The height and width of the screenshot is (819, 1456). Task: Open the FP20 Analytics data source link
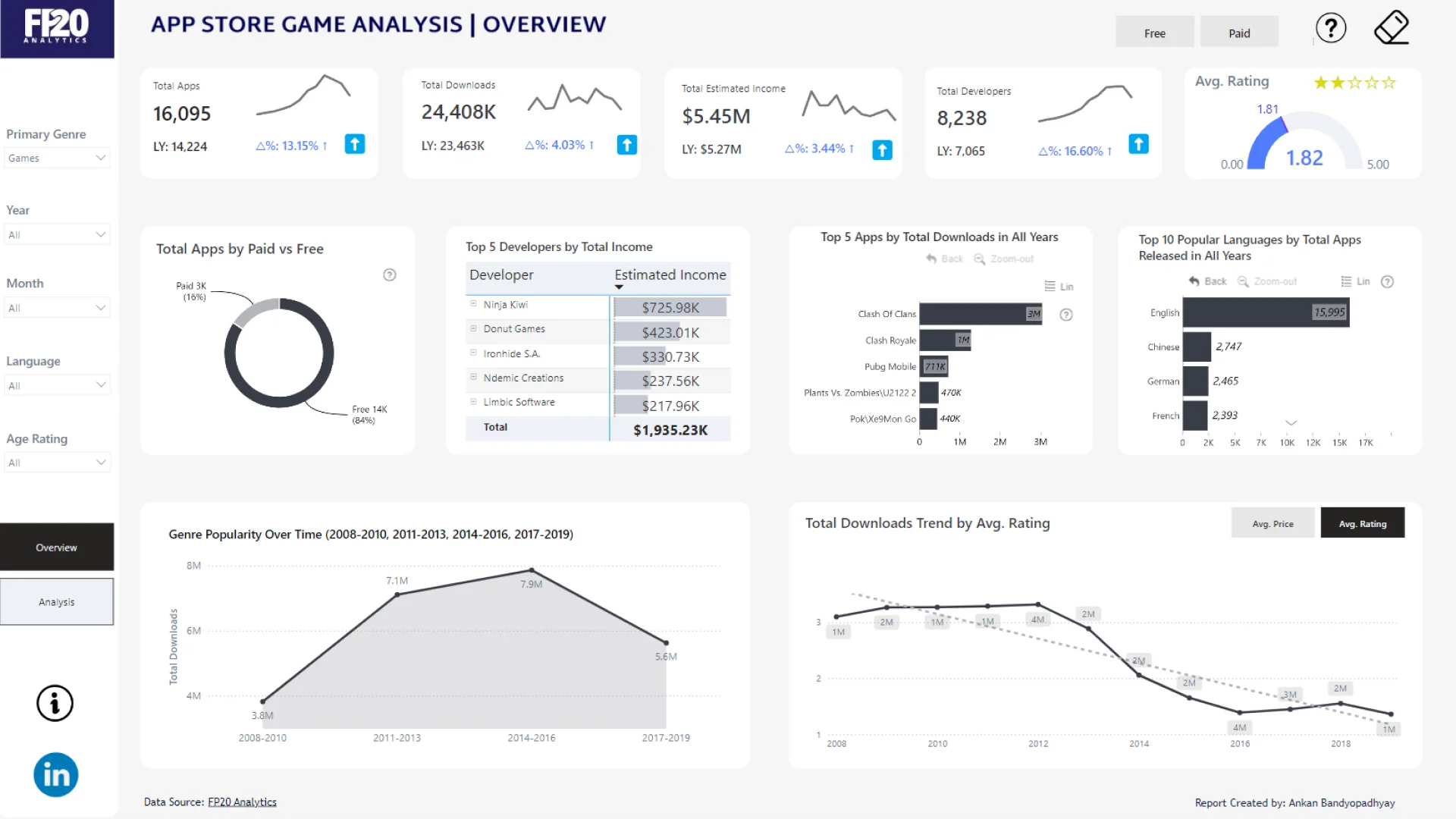242,802
